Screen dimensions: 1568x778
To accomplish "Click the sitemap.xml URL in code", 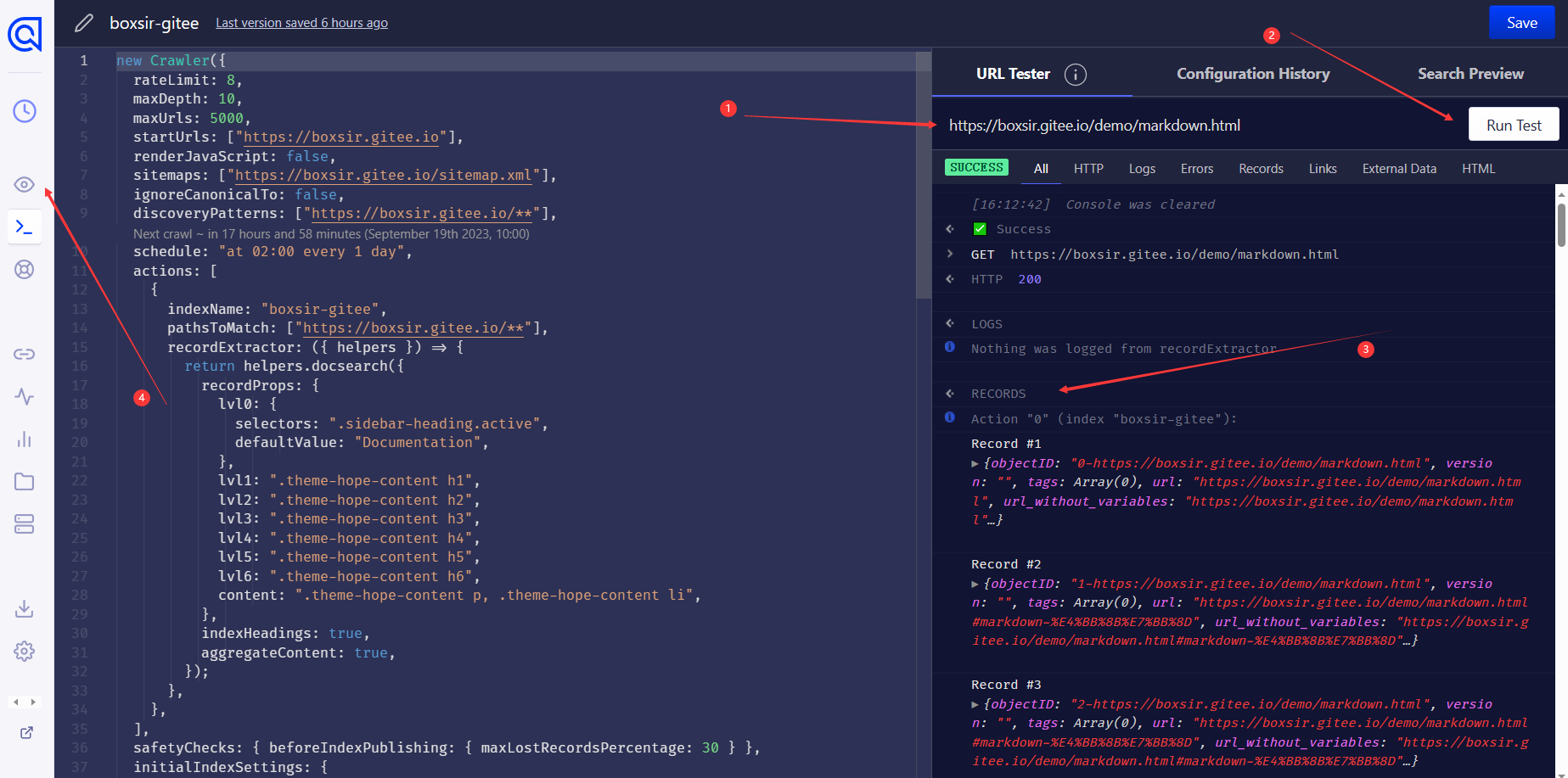I will click(x=384, y=176).
